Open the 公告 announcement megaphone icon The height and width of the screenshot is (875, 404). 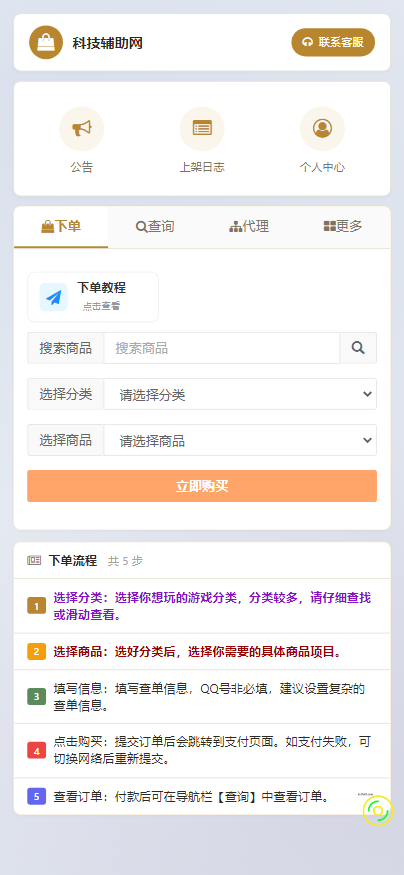coord(81,129)
